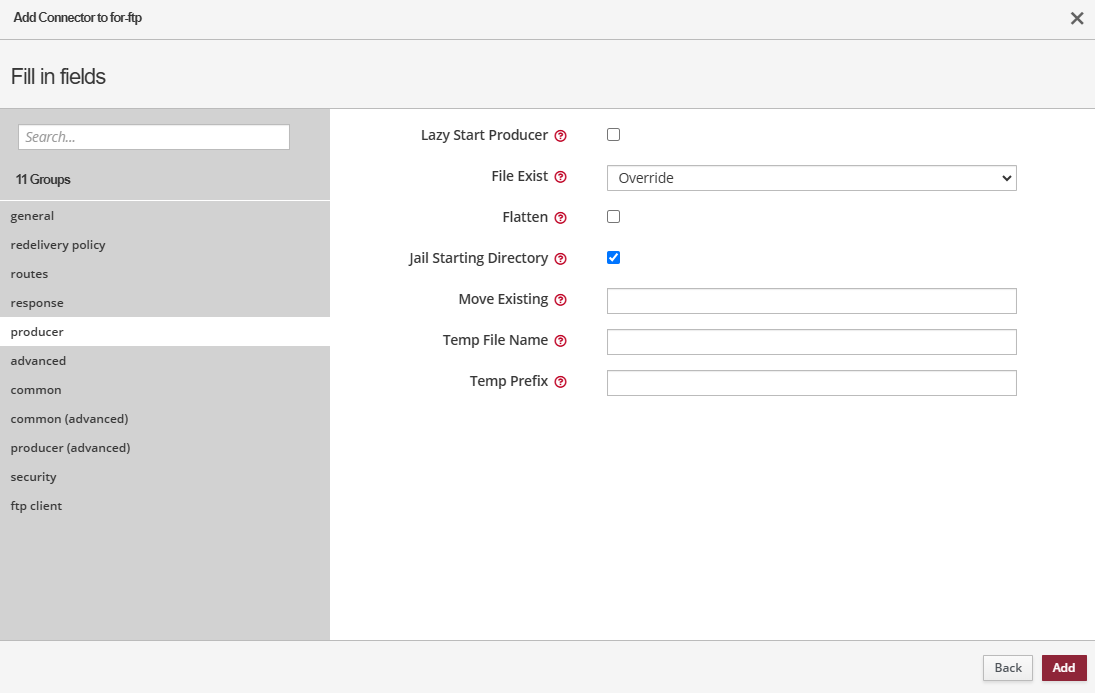Close the Add Connector dialog
This screenshot has width=1095, height=693.
(1077, 19)
